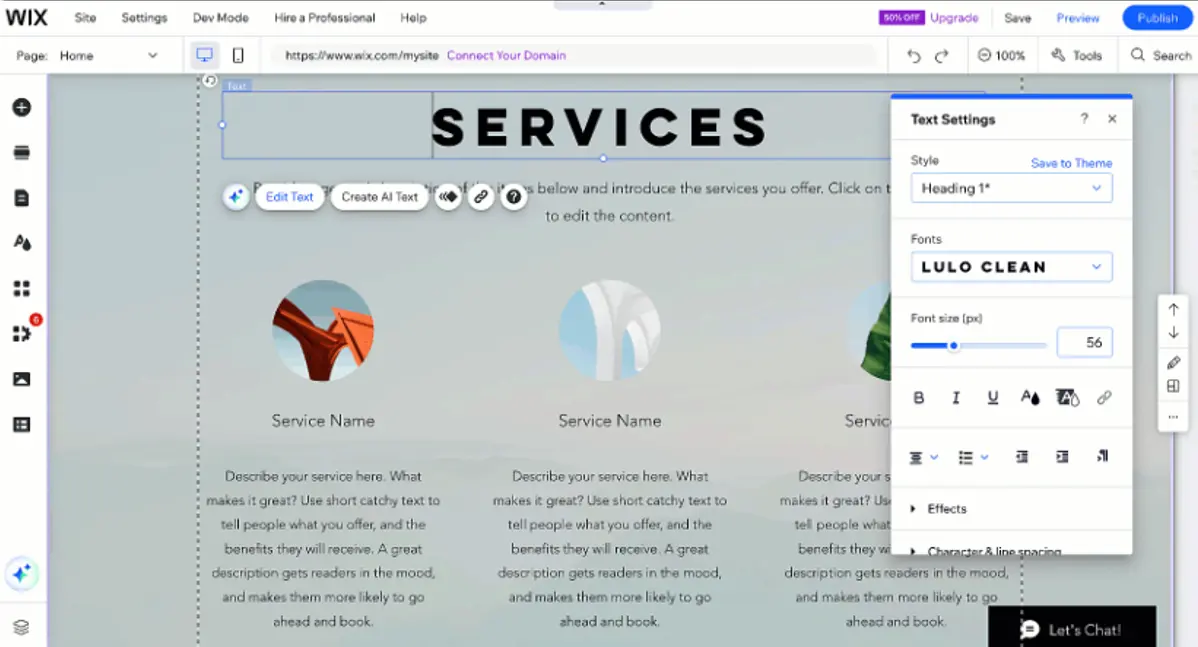Open the Settings menu

click(x=144, y=18)
